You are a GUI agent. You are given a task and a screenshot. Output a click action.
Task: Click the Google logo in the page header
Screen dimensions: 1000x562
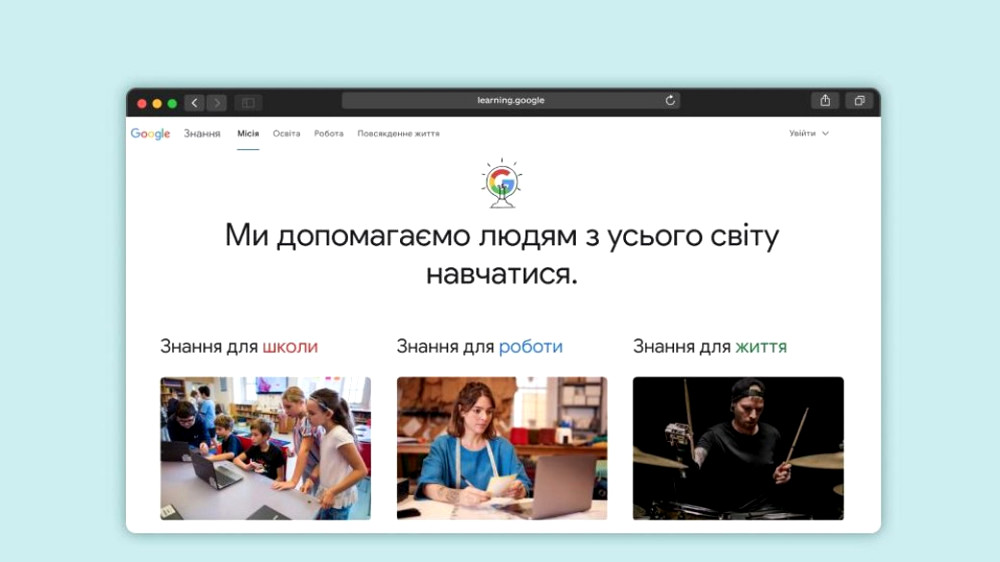tap(151, 134)
